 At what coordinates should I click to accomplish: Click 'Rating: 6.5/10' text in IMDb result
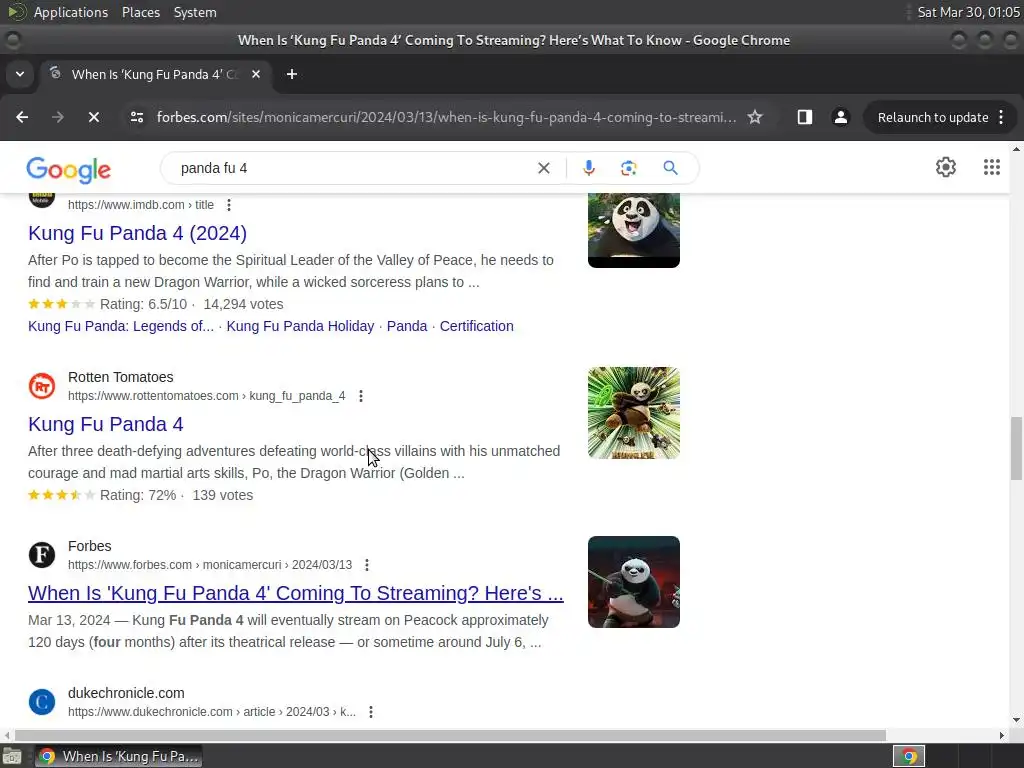click(x=143, y=304)
